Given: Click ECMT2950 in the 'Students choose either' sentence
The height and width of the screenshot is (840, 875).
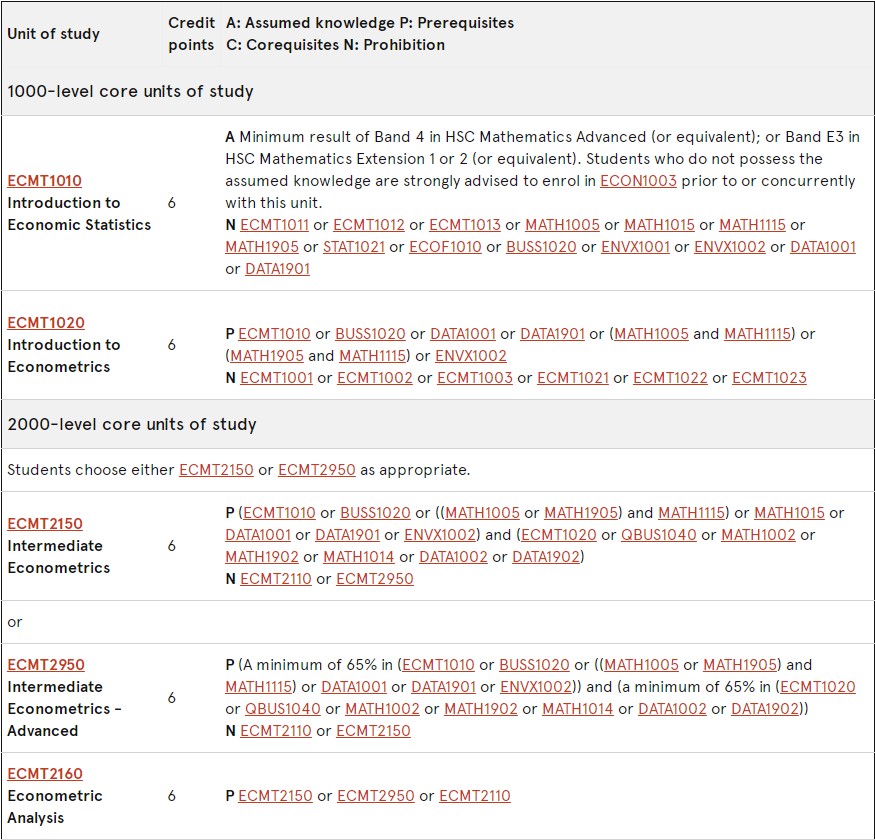Looking at the screenshot, I should (317, 470).
